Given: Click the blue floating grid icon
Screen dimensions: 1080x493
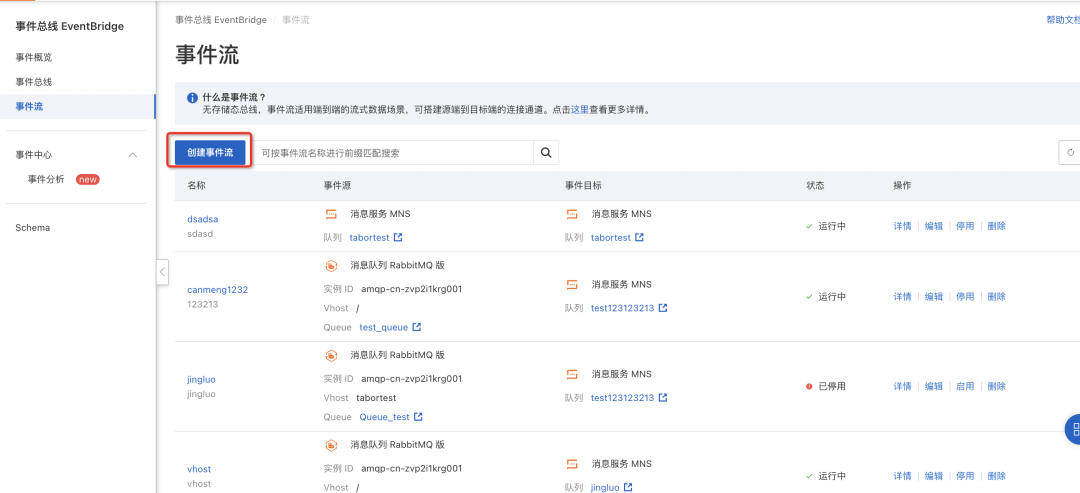Looking at the screenshot, I should click(1072, 430).
